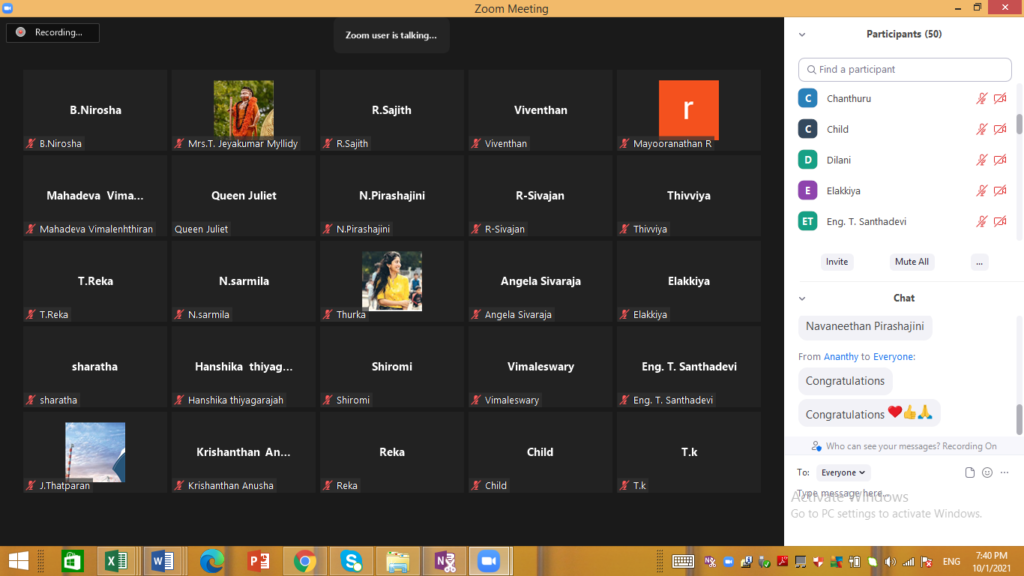Open the chat file attachment icon
Screen dimensions: 1024x576
coord(969,472)
